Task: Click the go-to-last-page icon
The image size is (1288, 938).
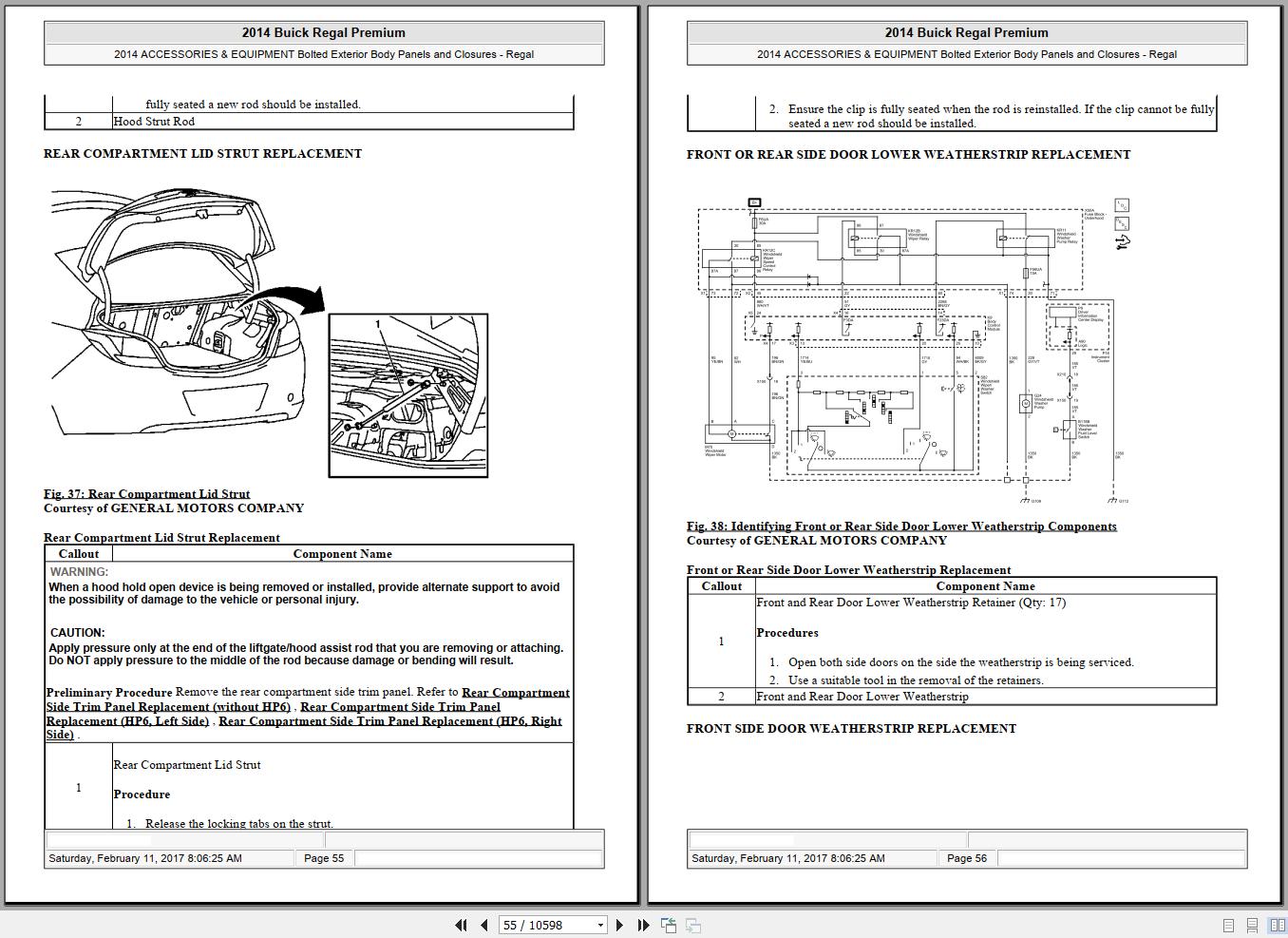Action: (644, 925)
